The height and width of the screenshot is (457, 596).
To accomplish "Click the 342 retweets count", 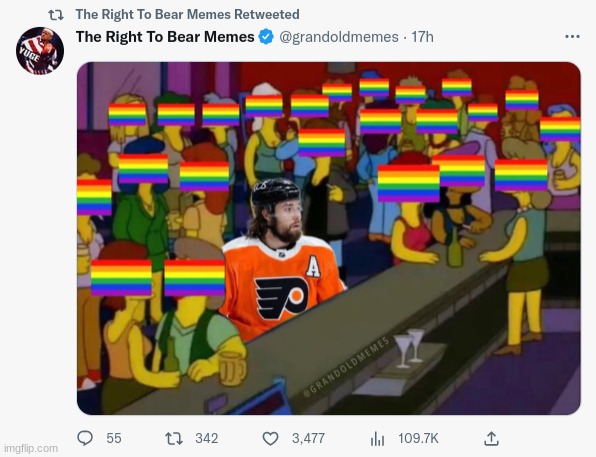I will 207,438.
